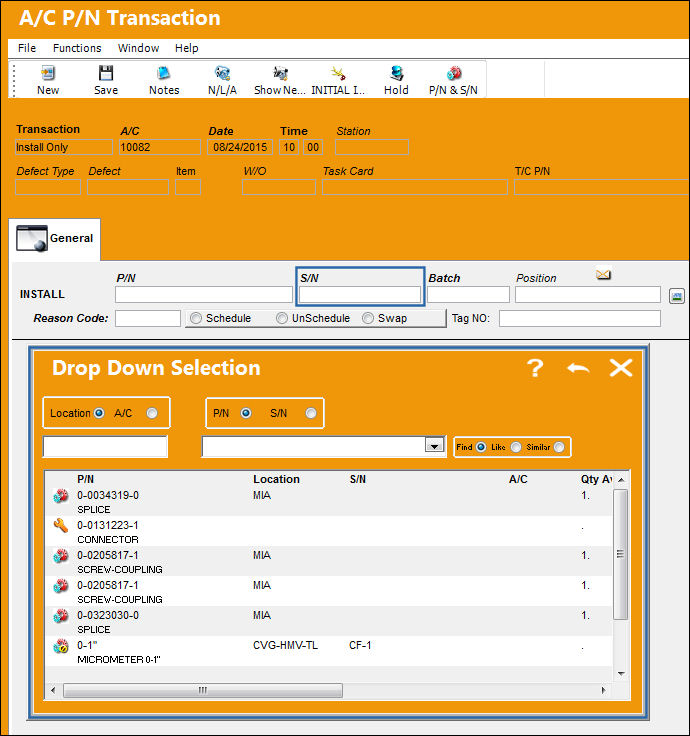The width and height of the screenshot is (690, 736).
Task: Click the INSTALL S/N input field
Action: [360, 295]
